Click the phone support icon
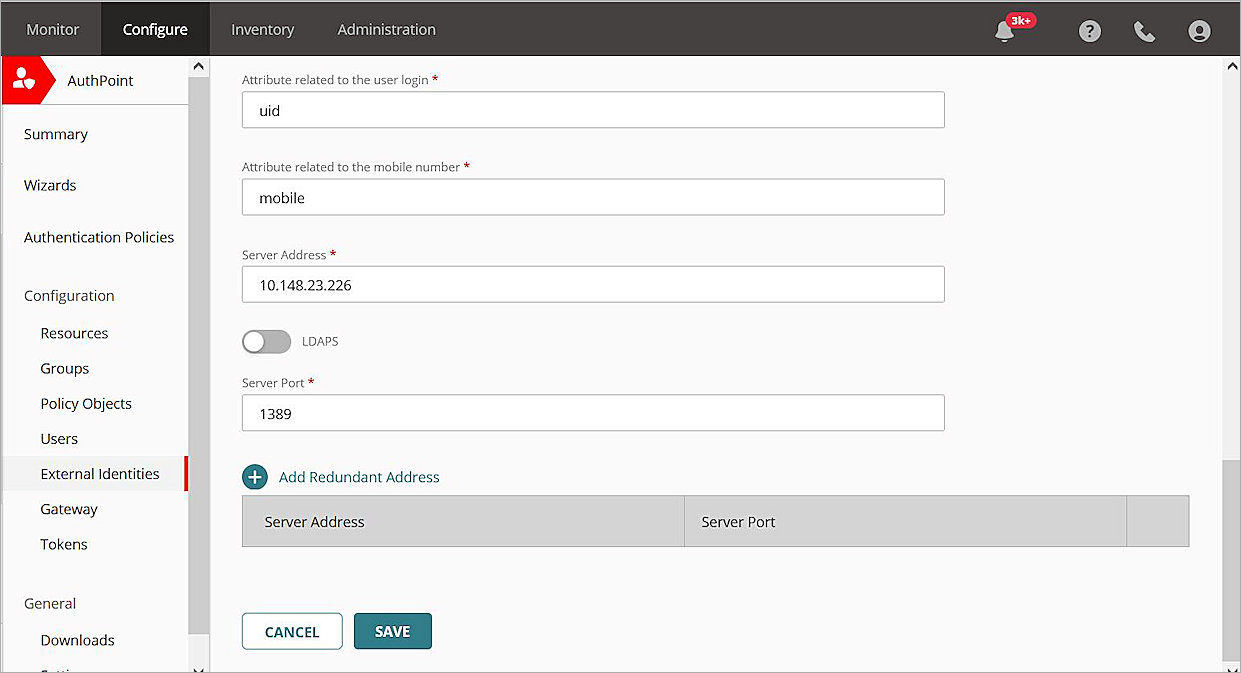 (x=1144, y=31)
